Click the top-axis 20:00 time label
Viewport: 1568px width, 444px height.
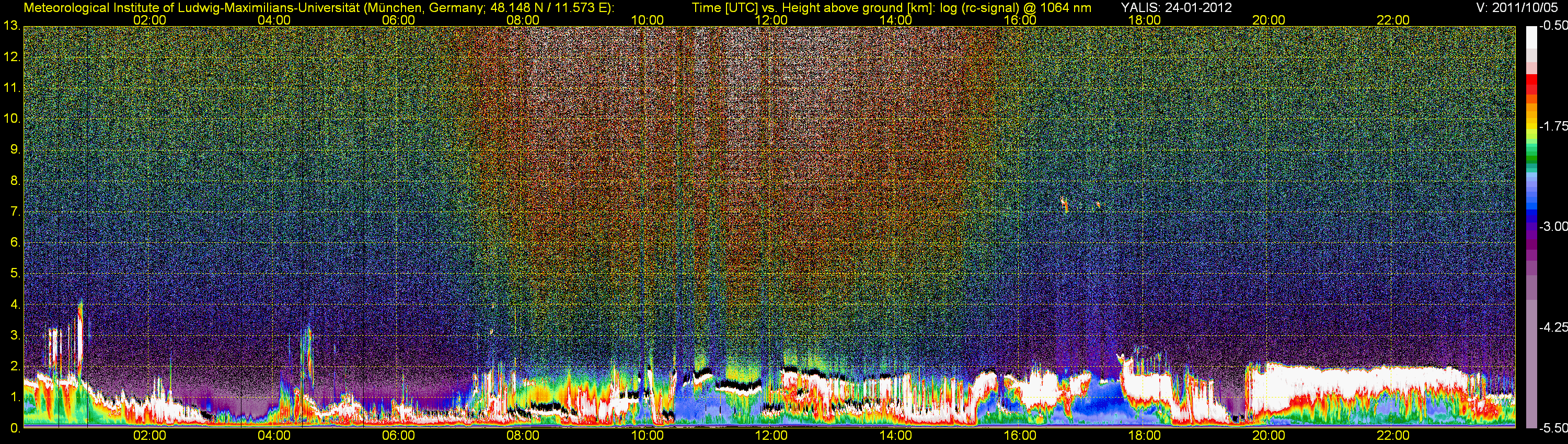pyautogui.click(x=1269, y=20)
